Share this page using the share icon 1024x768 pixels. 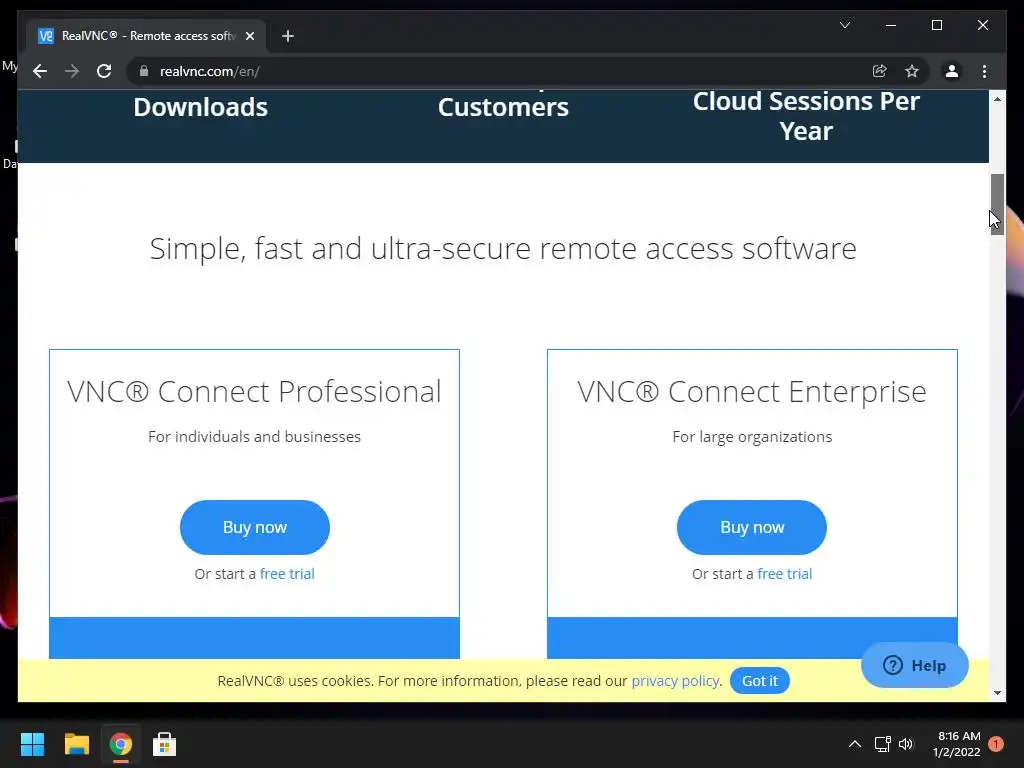[880, 71]
